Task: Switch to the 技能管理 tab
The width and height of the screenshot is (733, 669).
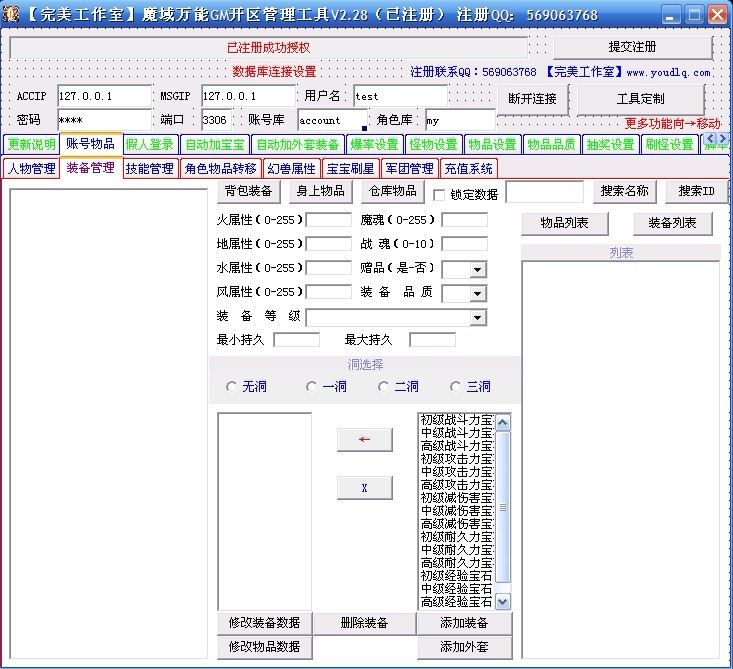Action: tap(149, 169)
